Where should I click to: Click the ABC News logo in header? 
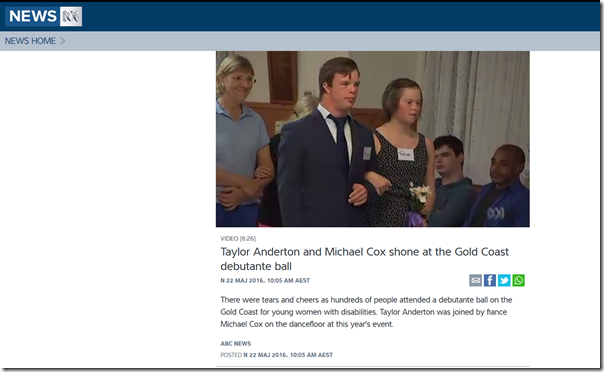click(44, 16)
